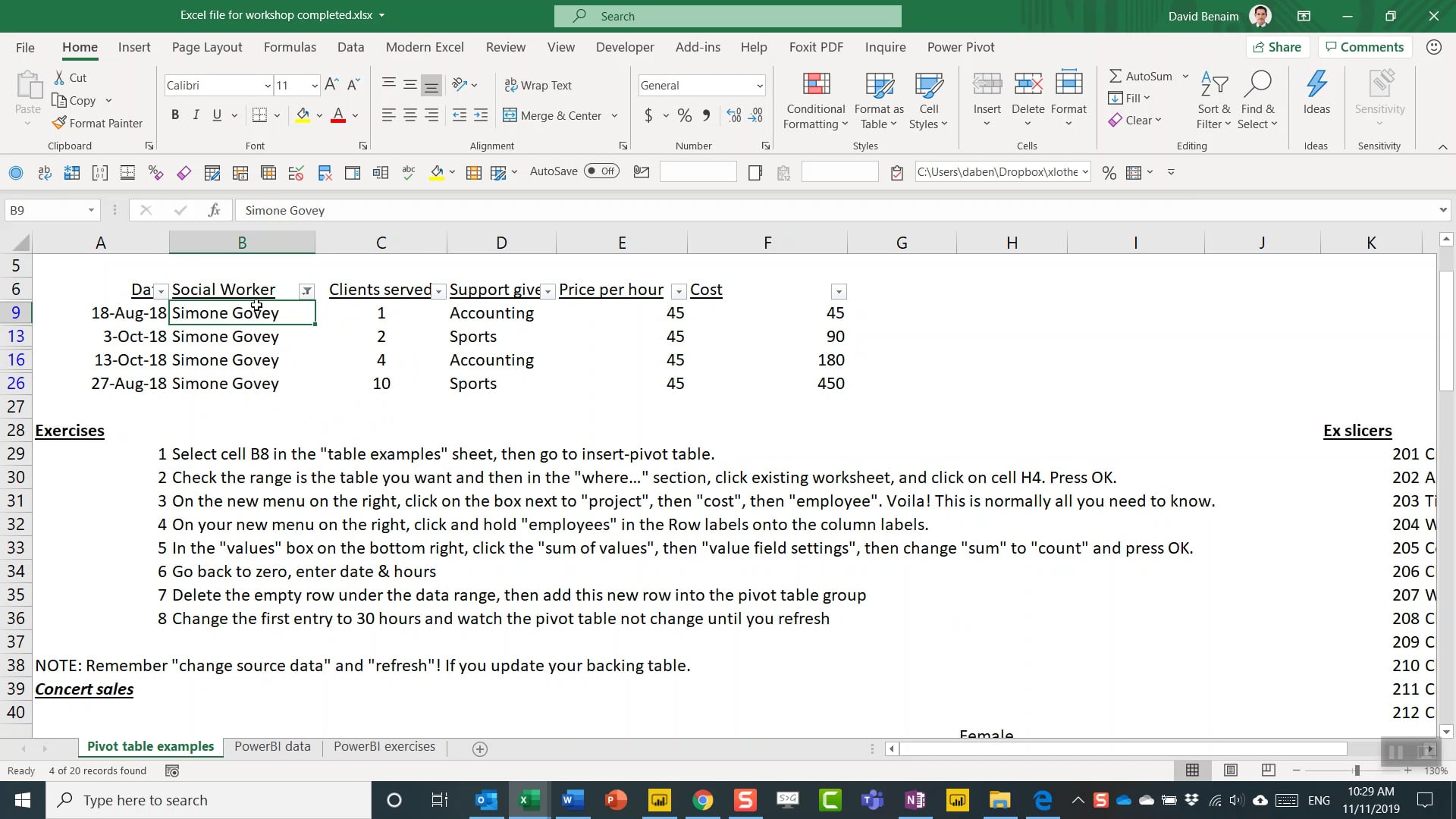Turn on AutoSave

coord(601,171)
